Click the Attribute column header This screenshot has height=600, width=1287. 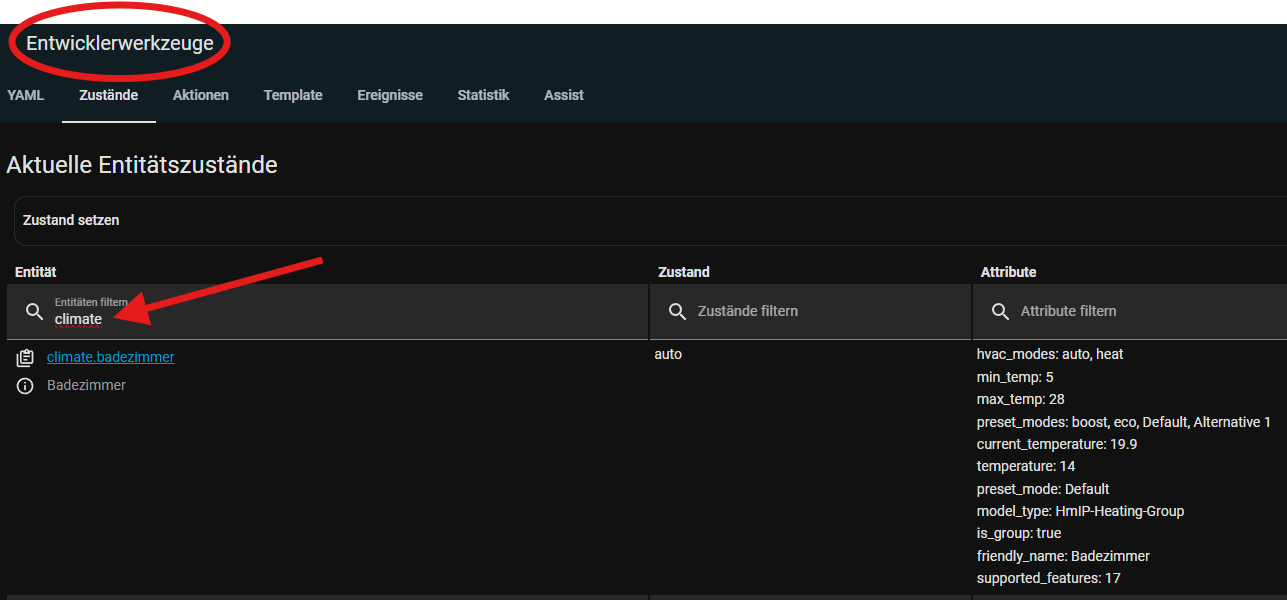click(x=1008, y=272)
